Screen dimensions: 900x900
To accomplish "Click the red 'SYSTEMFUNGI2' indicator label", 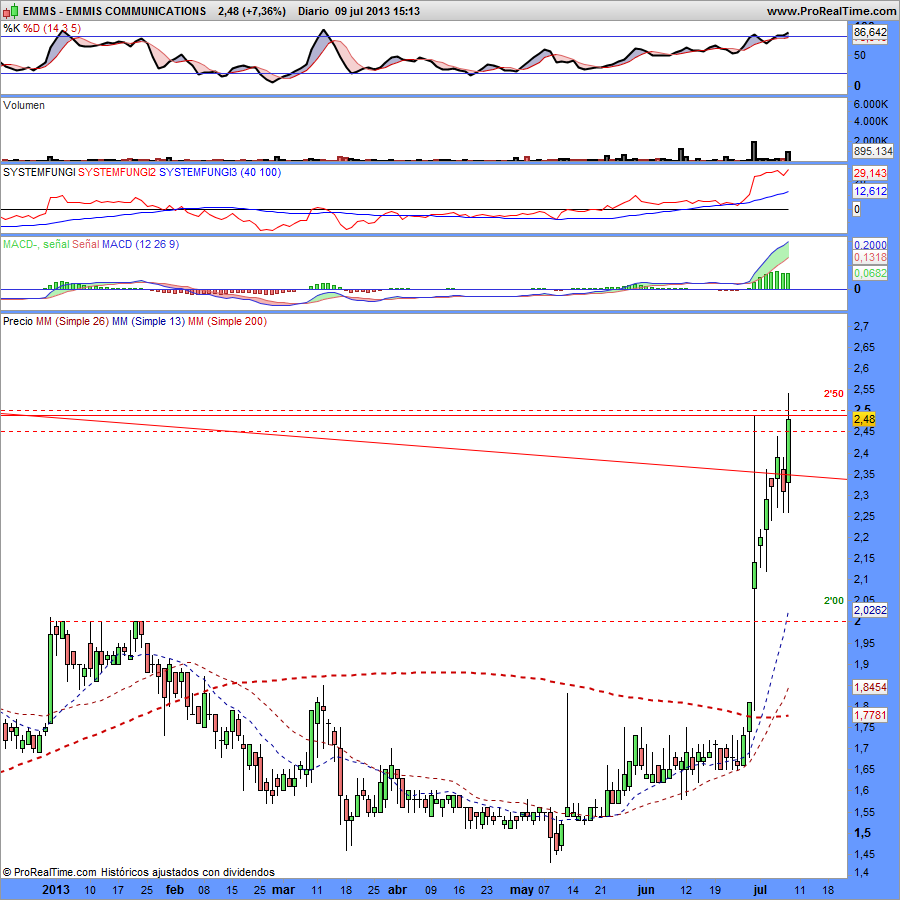I will (x=117, y=172).
